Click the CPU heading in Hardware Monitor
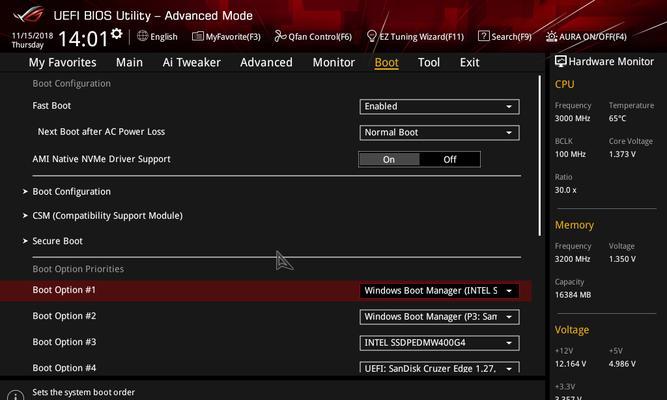Viewport: 667px width, 400px height. [x=564, y=84]
